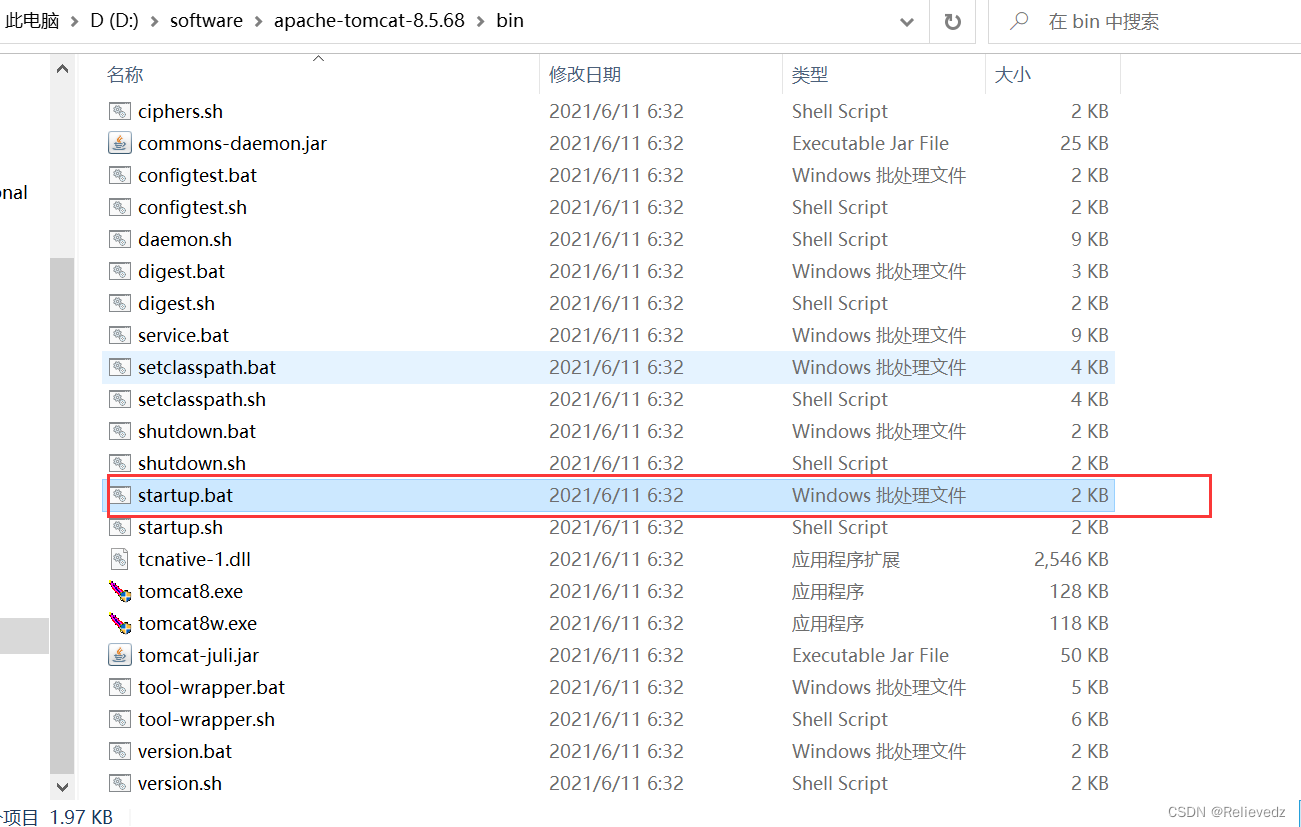Image resolution: width=1301 pixels, height=827 pixels.
Task: Click the shutdown.bat file icon
Action: [120, 432]
